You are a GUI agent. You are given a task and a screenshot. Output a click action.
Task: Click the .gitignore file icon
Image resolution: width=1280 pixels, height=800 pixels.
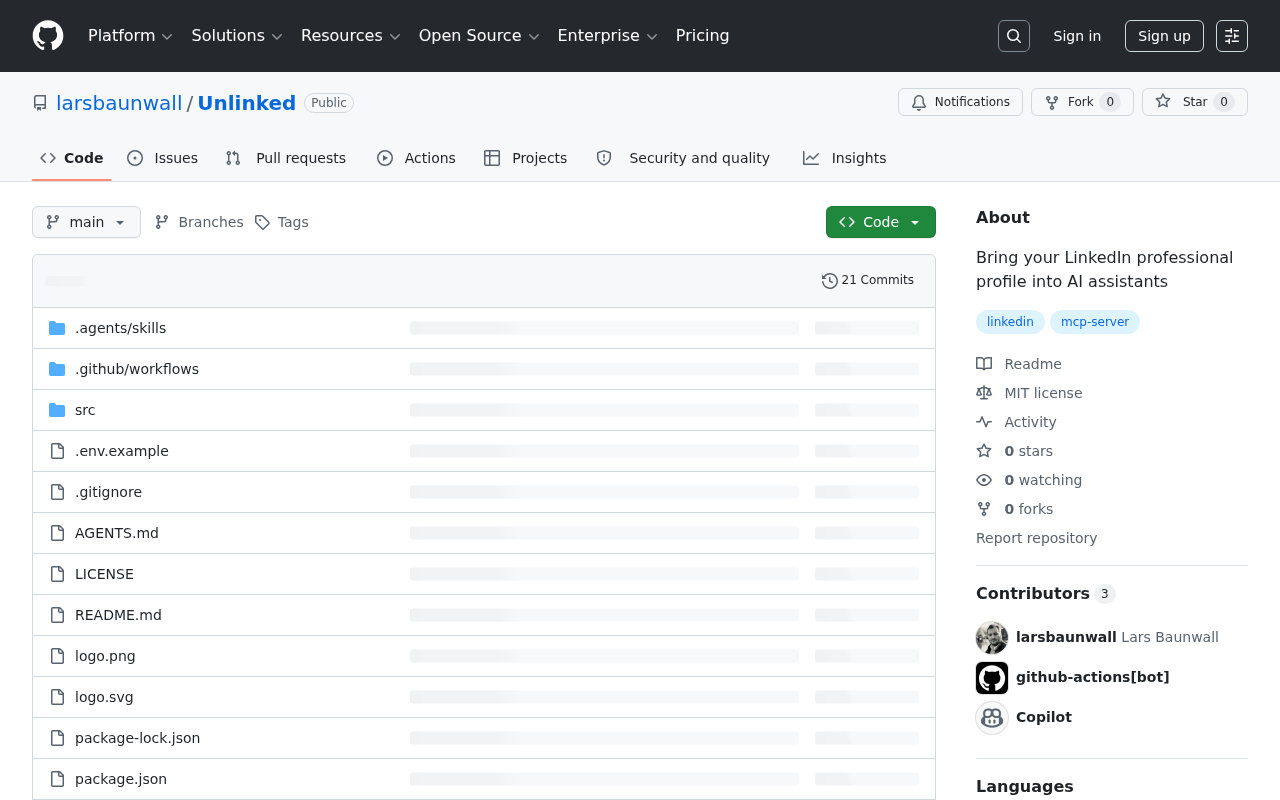[x=57, y=492]
